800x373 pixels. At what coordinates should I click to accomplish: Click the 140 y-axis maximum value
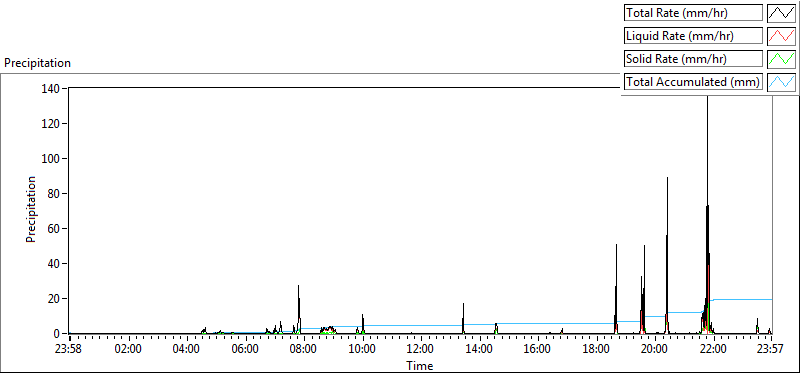pyautogui.click(x=53, y=89)
